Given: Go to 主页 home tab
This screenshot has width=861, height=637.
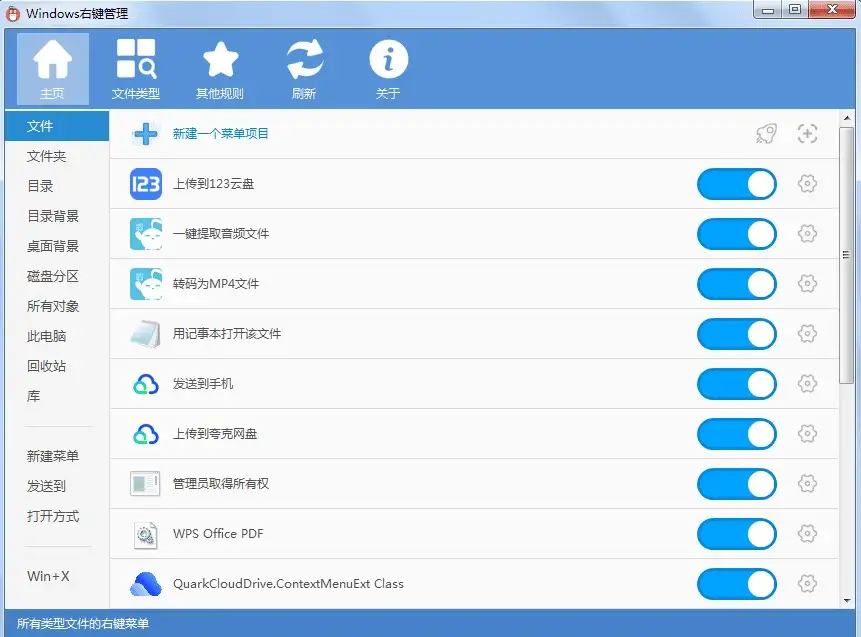Looking at the screenshot, I should 52,69.
